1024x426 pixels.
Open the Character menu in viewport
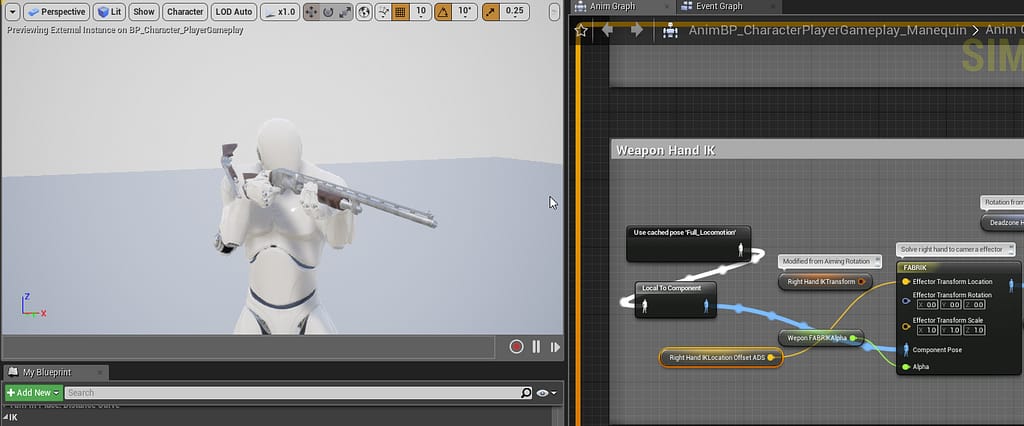[185, 12]
